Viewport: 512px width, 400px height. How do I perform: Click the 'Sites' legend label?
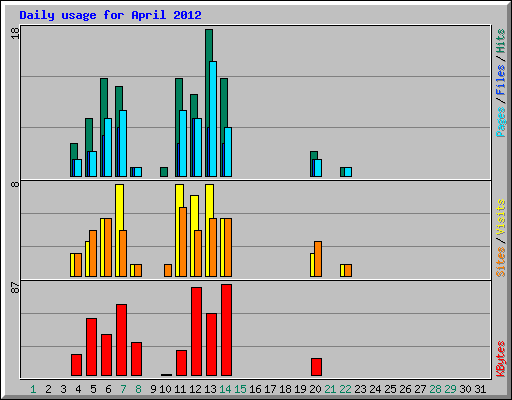[500, 262]
